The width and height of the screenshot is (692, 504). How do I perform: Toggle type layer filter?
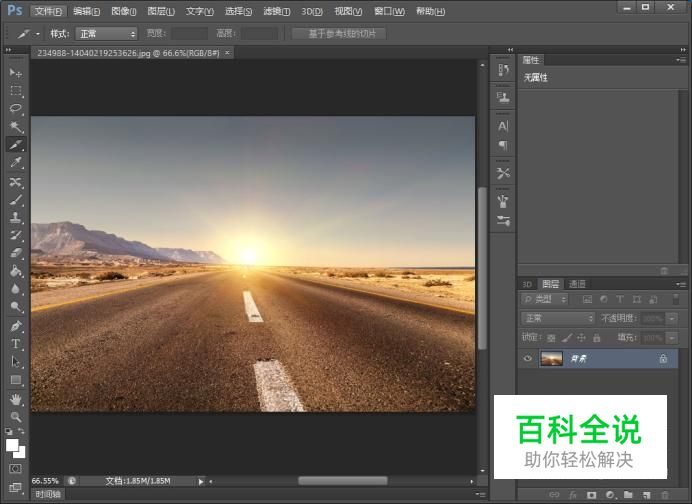[x=620, y=300]
